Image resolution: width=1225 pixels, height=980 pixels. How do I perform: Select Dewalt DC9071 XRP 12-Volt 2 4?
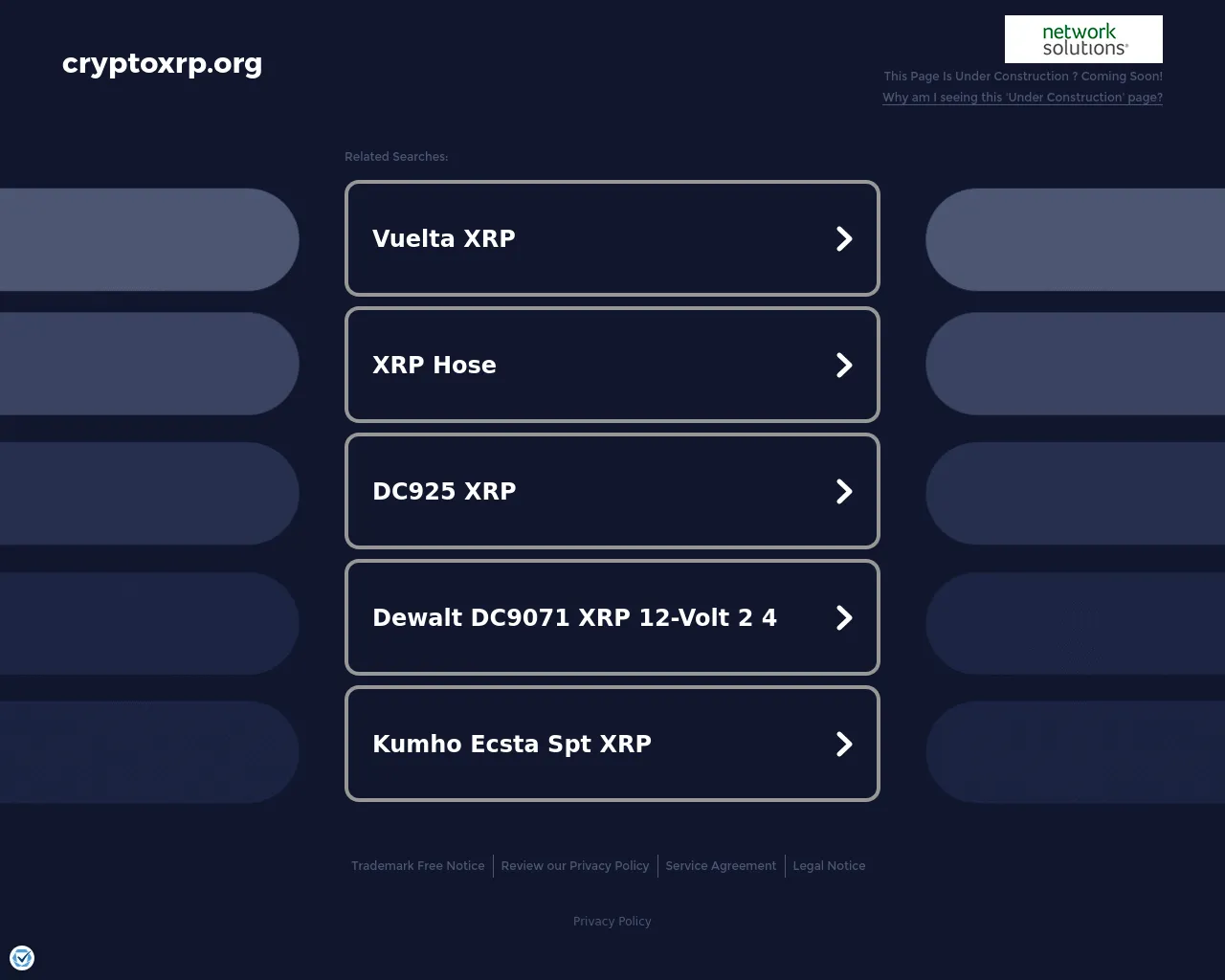(x=612, y=617)
